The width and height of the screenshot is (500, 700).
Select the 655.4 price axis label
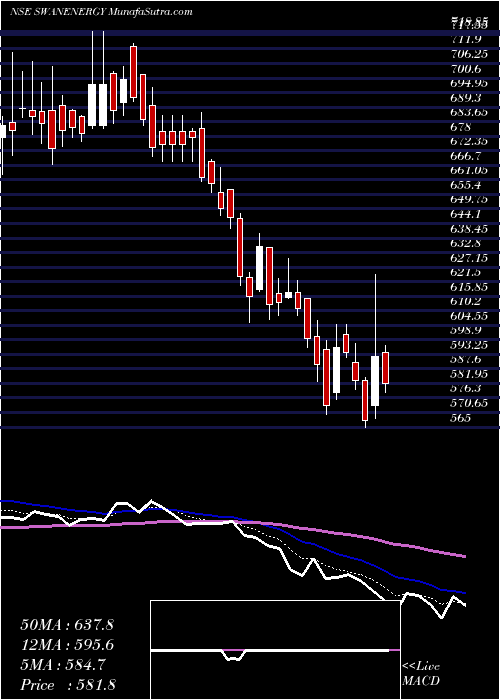(468, 185)
